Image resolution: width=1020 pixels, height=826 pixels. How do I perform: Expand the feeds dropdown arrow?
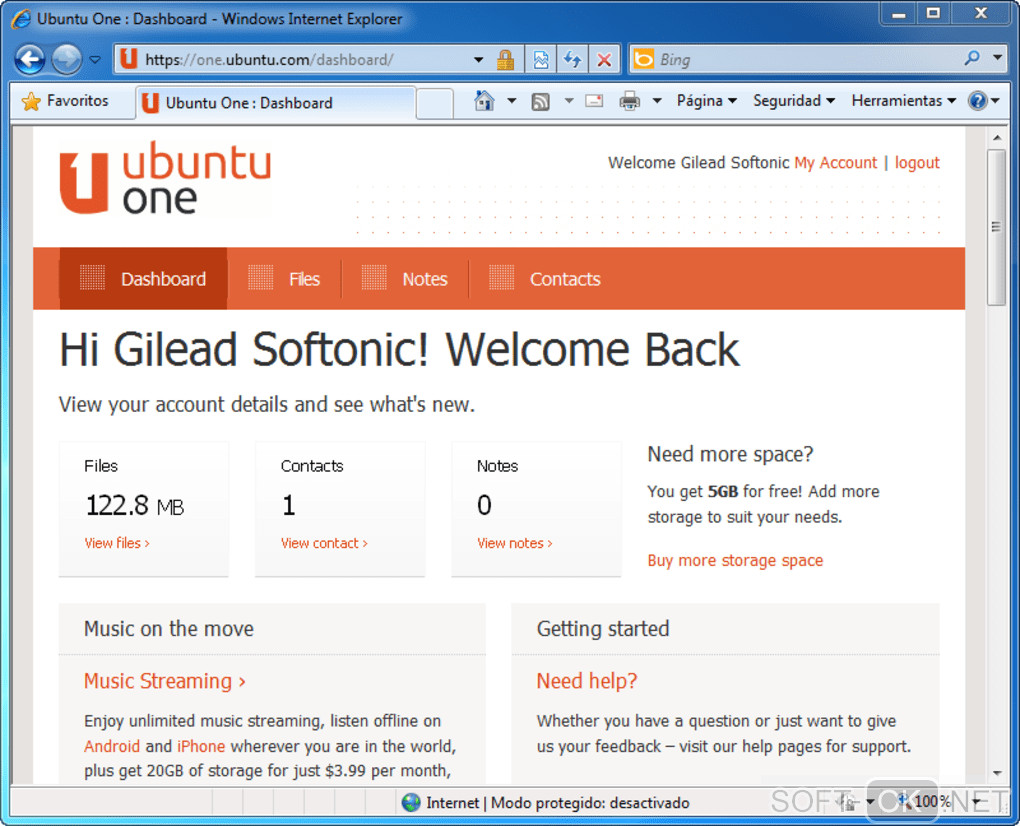569,101
